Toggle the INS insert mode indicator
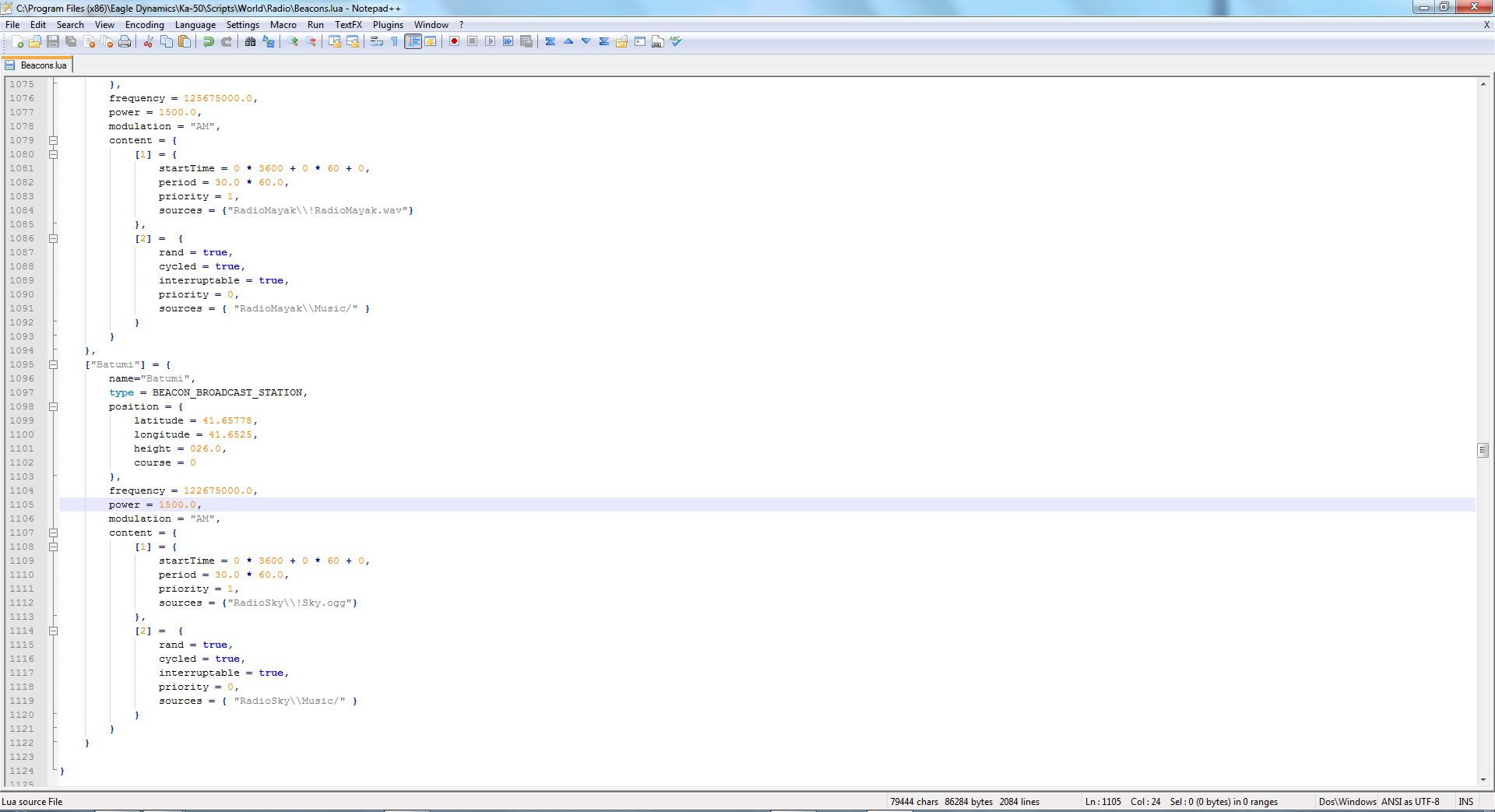Viewport: 1495px width, 812px height. point(1466,802)
